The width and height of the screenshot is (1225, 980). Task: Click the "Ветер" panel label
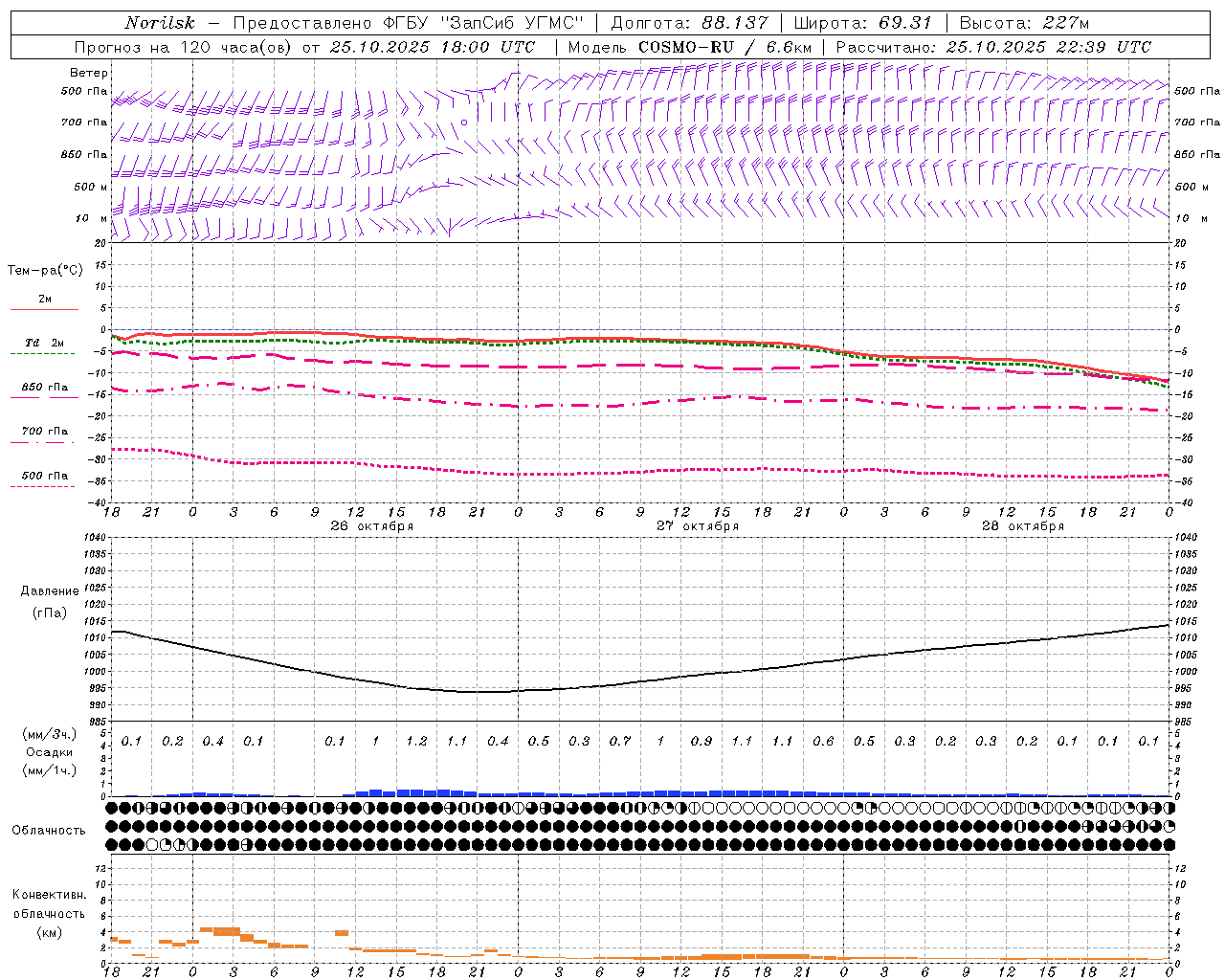pos(89,73)
